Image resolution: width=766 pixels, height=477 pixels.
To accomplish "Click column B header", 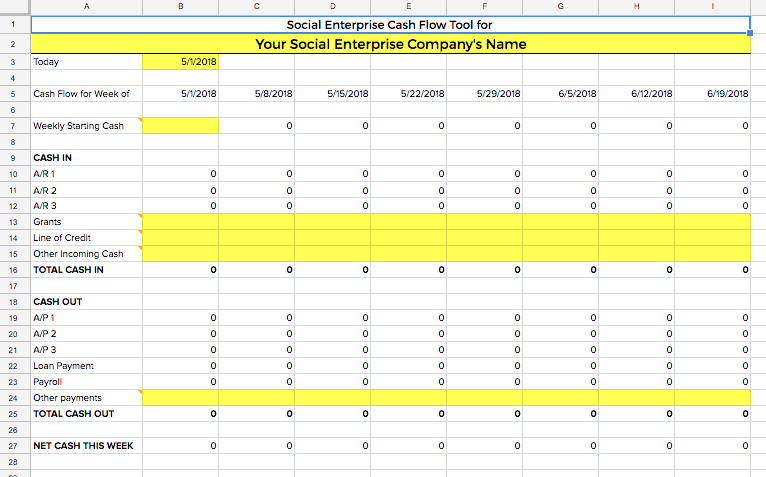I will [181, 7].
